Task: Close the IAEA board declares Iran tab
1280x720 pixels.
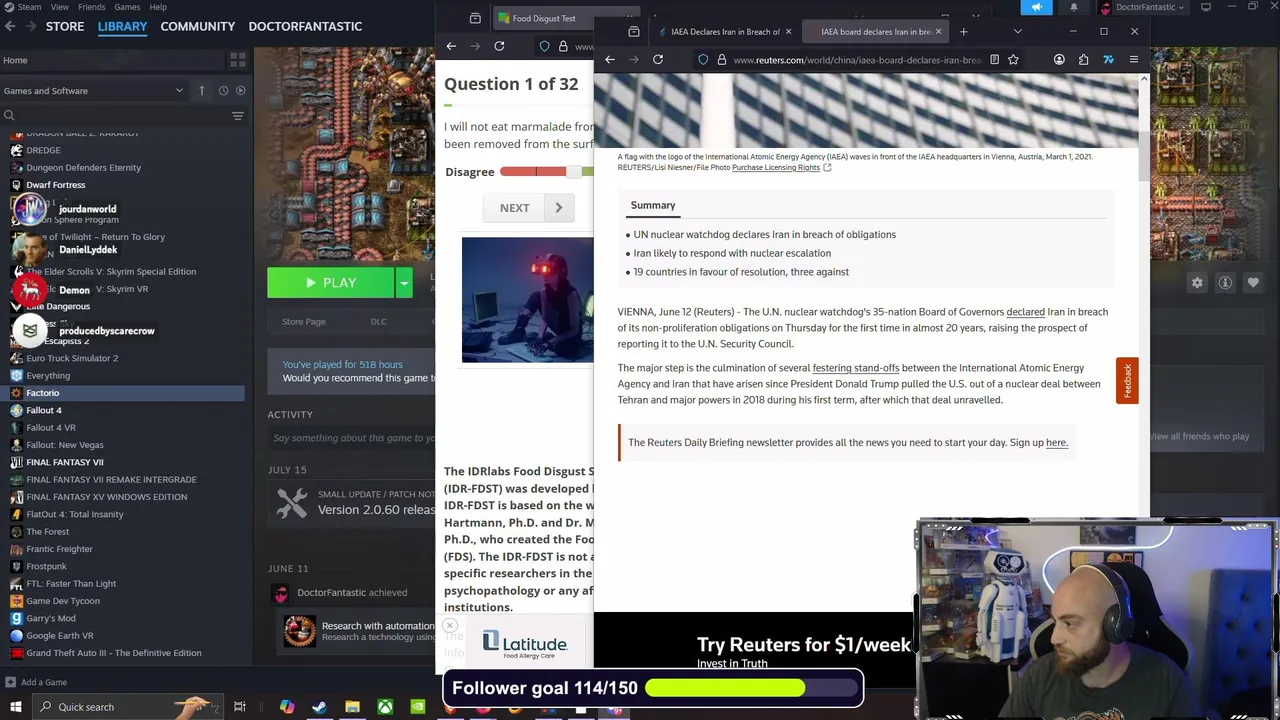Action: click(938, 32)
